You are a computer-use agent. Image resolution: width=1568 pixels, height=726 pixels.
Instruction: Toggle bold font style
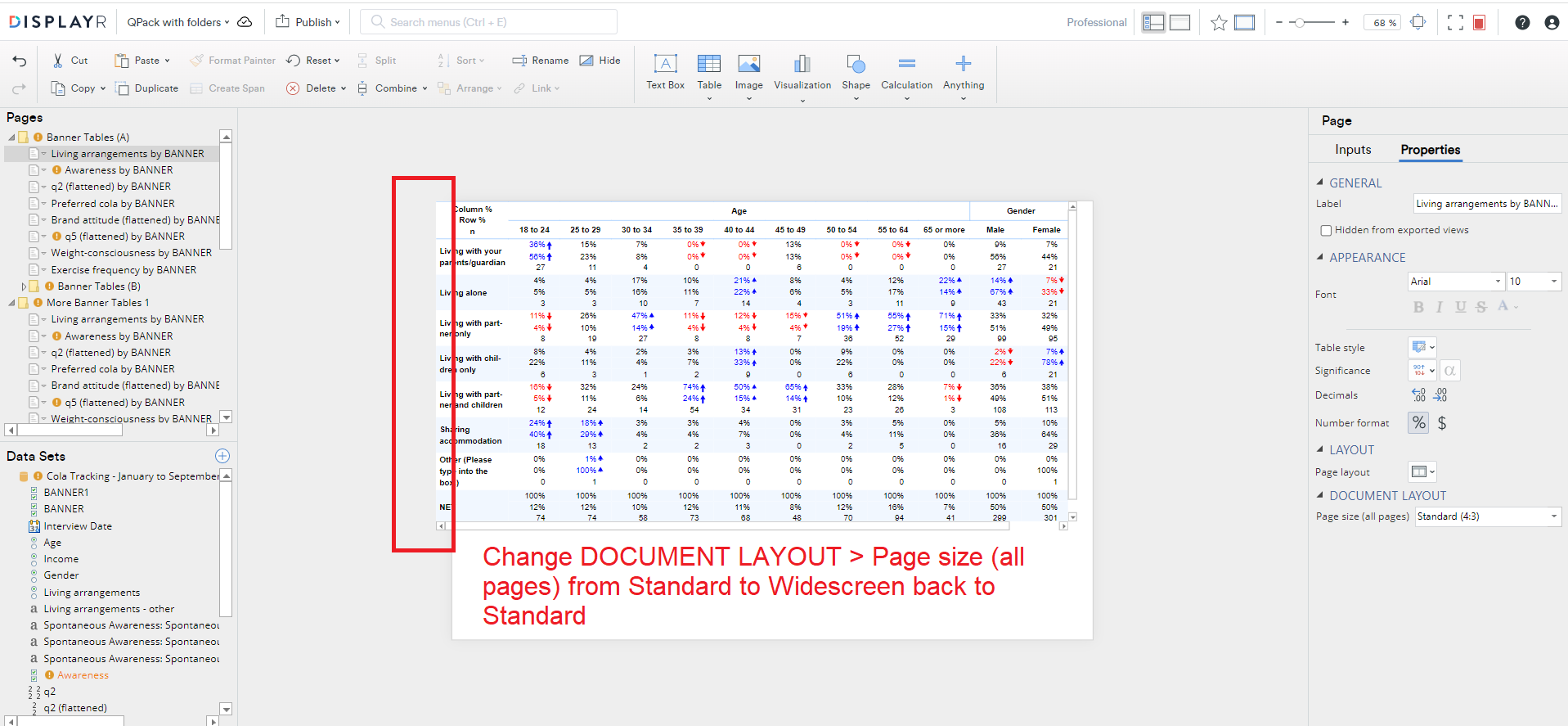pos(1418,307)
